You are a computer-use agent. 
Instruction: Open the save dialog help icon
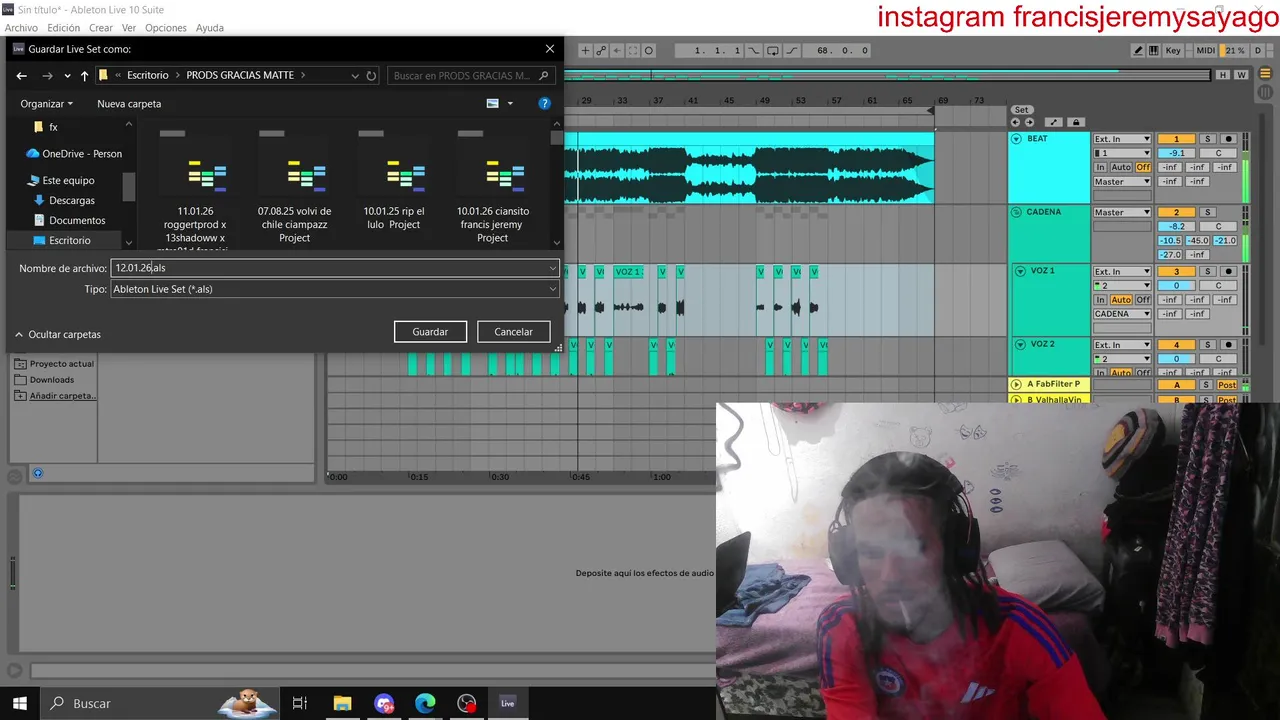pyautogui.click(x=544, y=103)
